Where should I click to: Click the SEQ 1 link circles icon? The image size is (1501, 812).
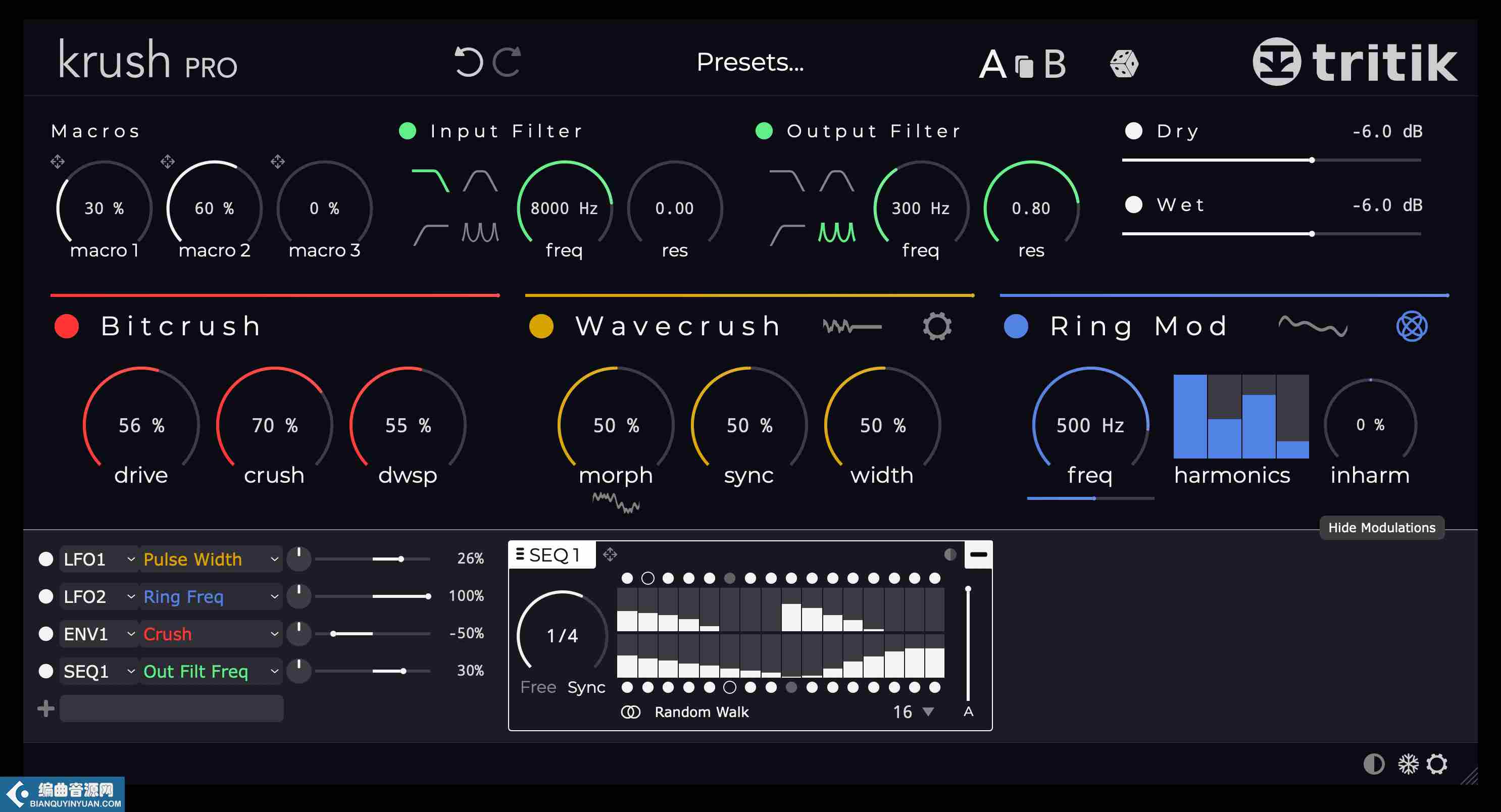coord(630,712)
